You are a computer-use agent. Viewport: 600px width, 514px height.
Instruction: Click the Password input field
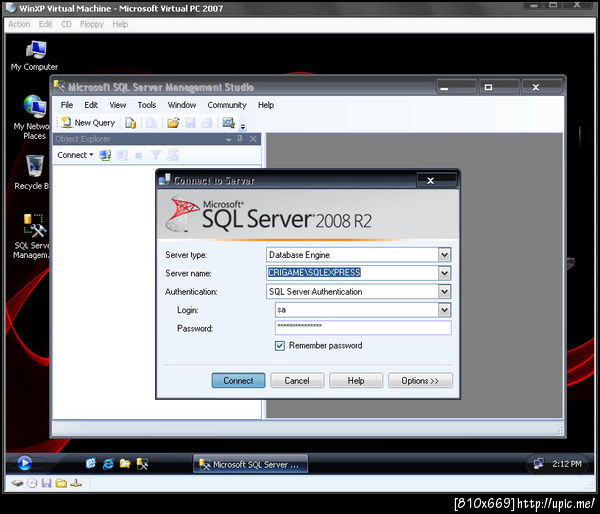tap(363, 328)
